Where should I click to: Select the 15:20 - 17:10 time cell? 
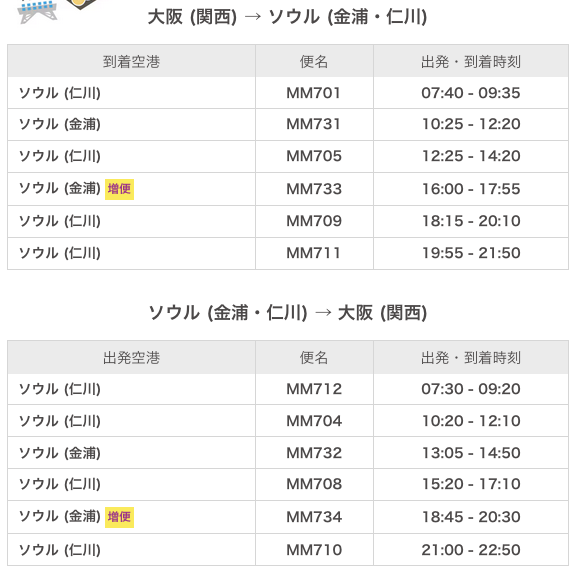click(470, 484)
